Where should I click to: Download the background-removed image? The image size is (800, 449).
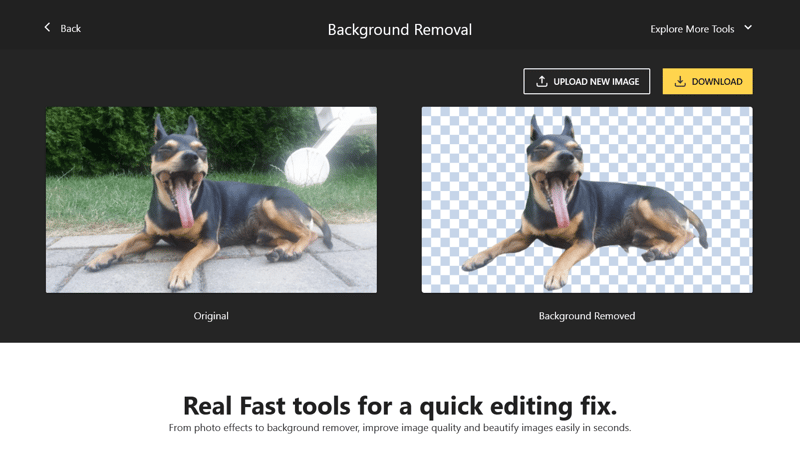click(x=707, y=81)
